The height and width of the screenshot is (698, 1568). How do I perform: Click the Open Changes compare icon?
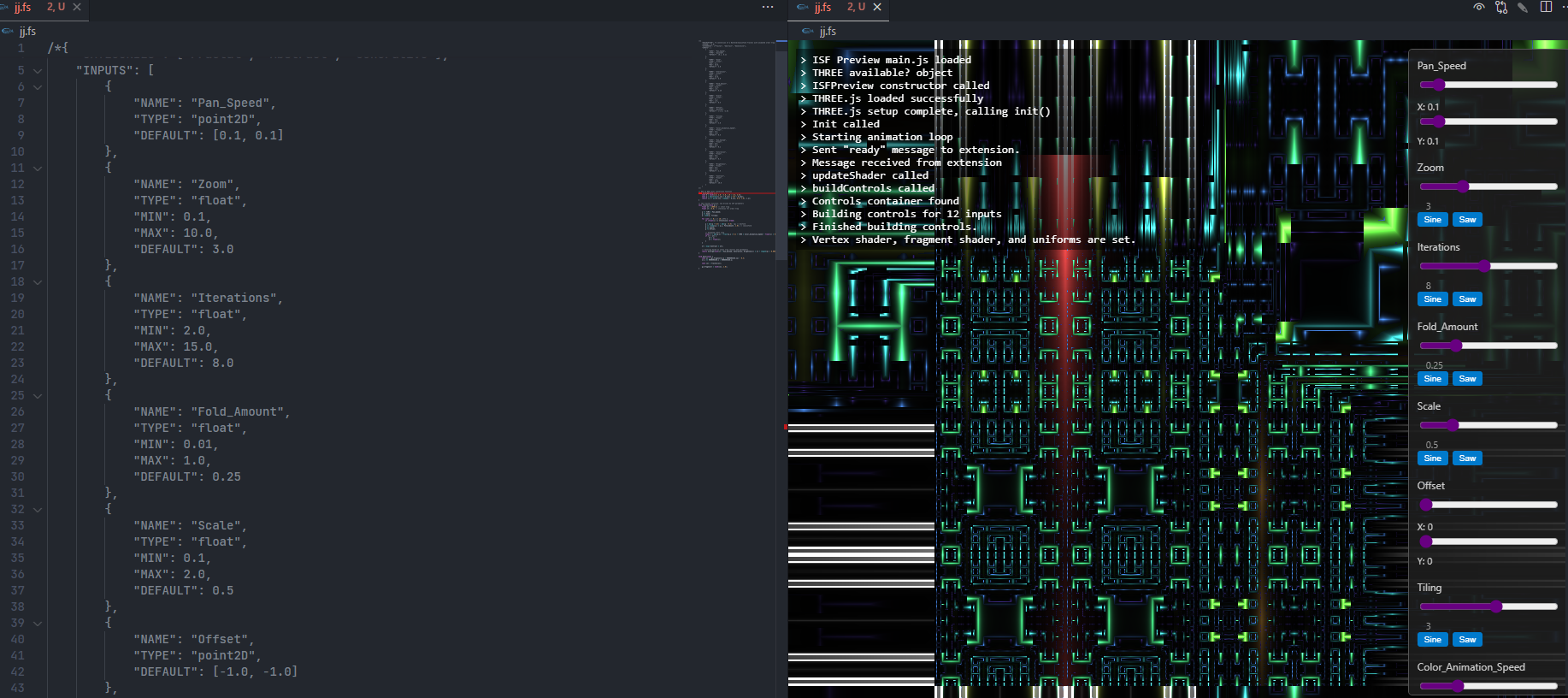pos(1501,7)
